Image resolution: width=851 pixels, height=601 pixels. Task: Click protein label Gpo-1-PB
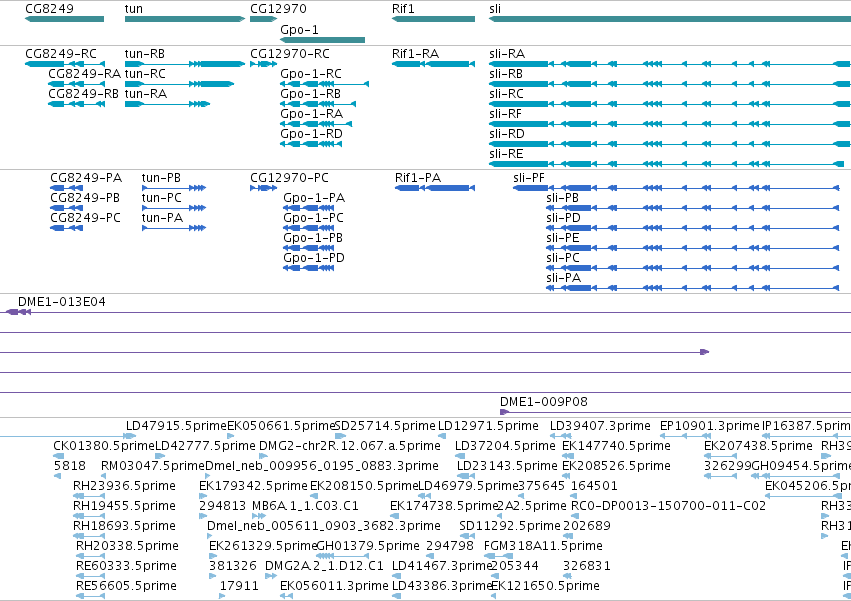[x=313, y=238]
